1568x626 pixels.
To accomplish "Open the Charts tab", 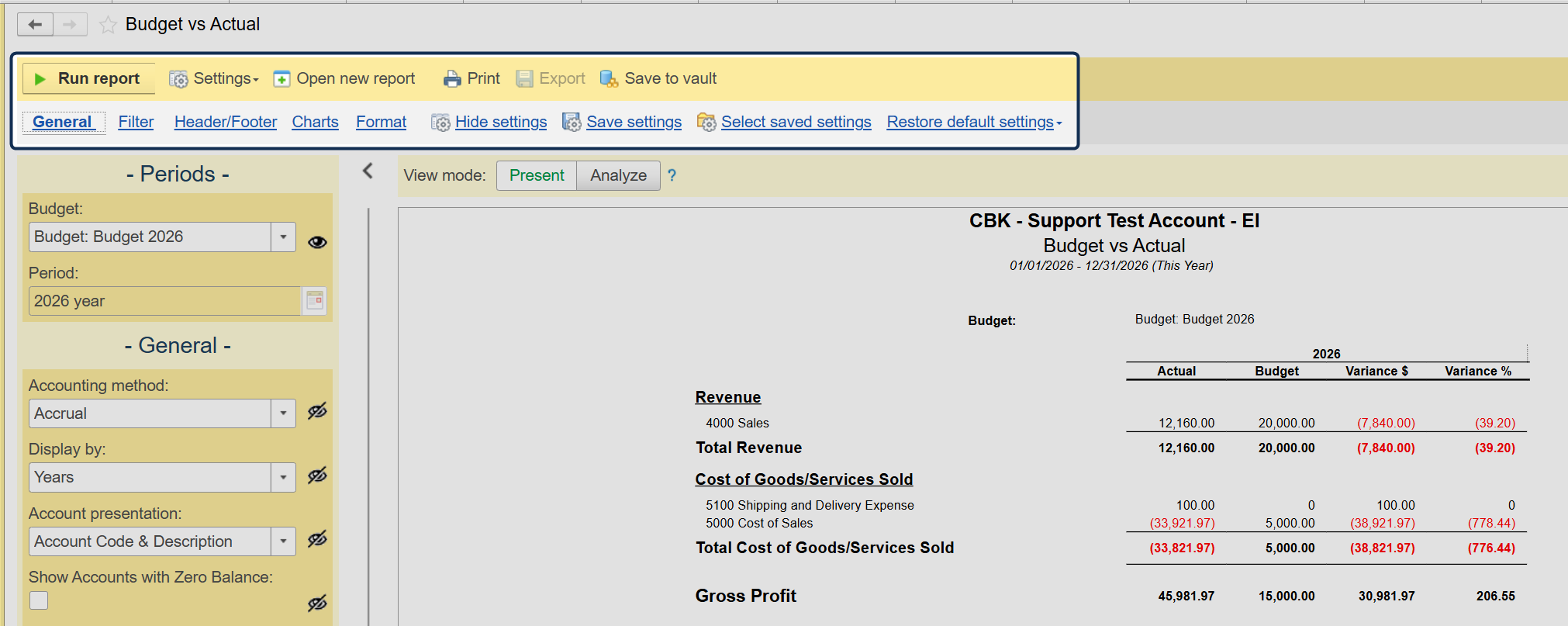I will tap(315, 123).
